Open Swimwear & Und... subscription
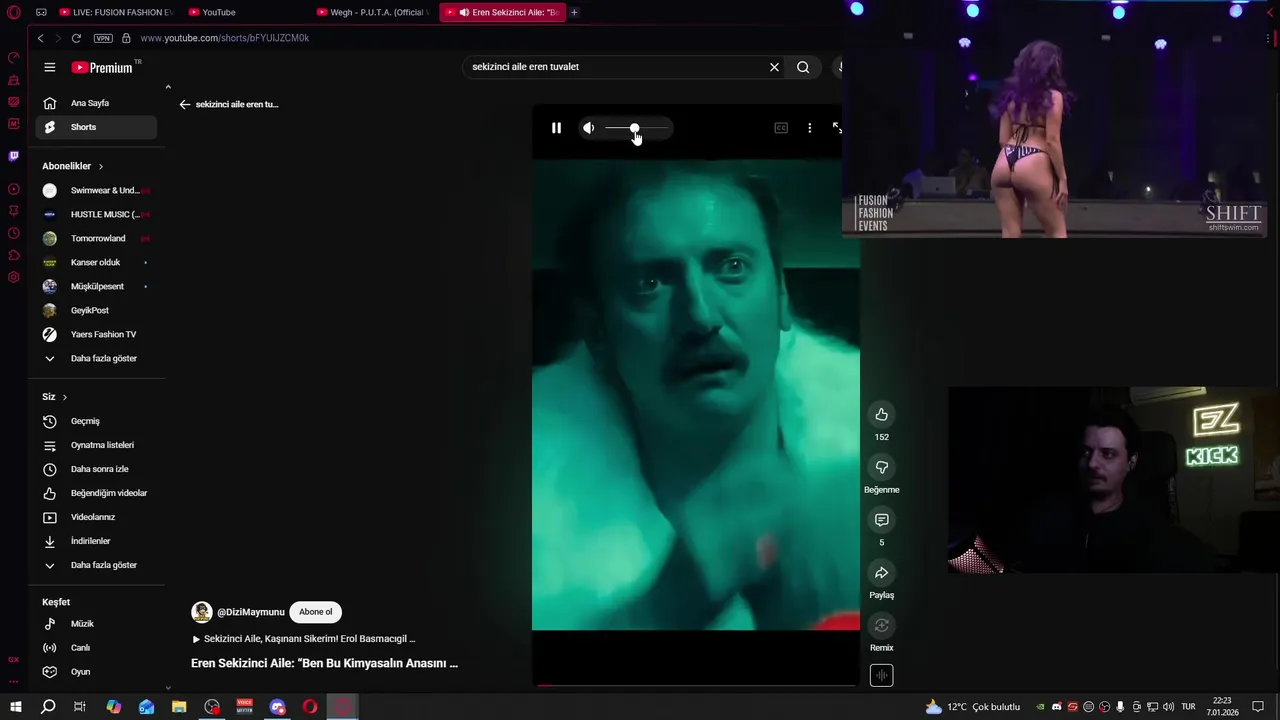1280x720 pixels. coord(96,190)
